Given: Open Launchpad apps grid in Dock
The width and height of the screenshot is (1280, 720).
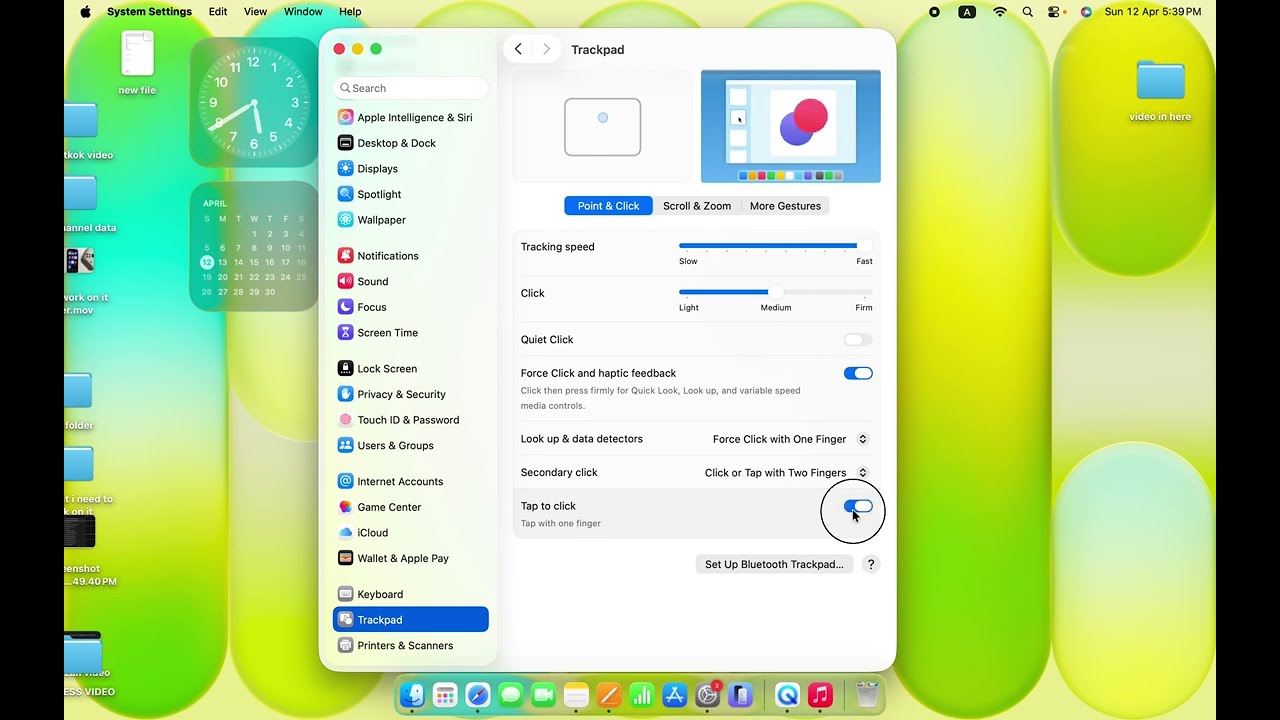Looking at the screenshot, I should [x=445, y=695].
